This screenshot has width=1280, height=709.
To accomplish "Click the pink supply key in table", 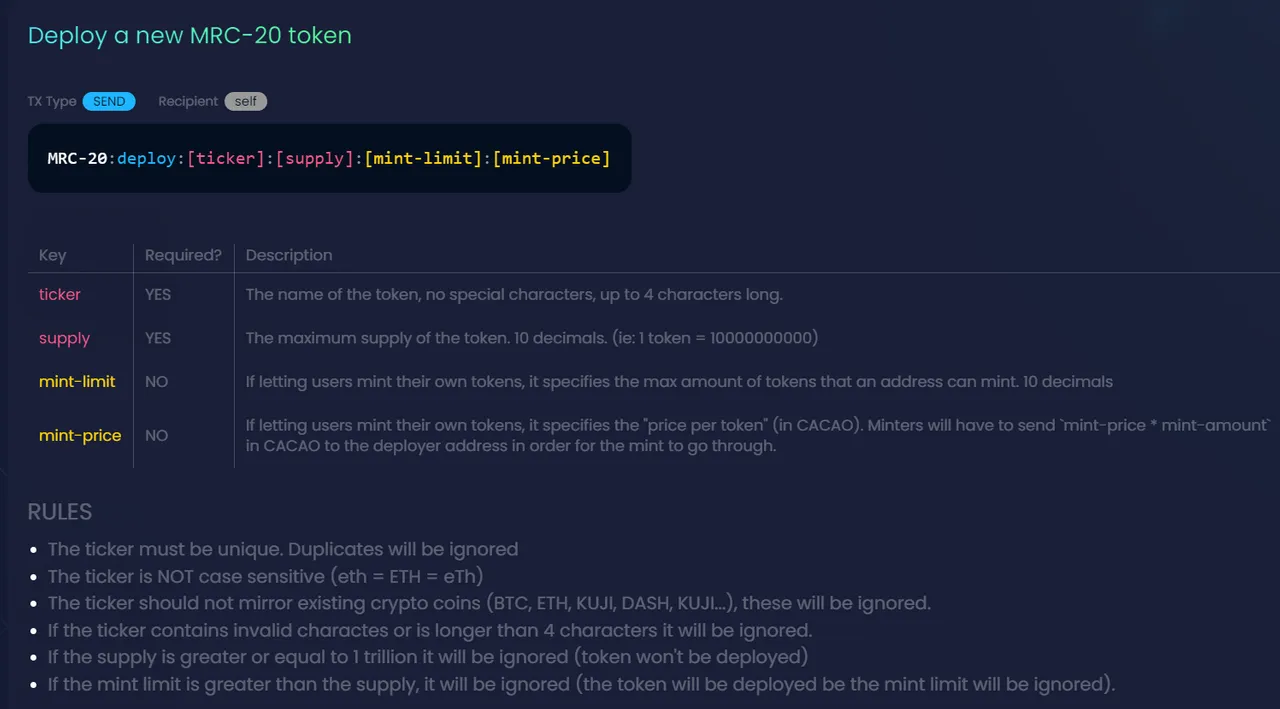I will (x=64, y=338).
